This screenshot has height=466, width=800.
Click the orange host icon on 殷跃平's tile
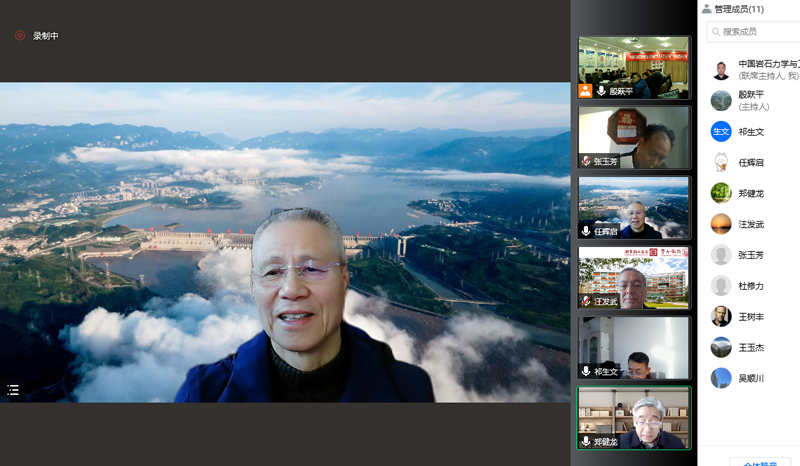[585, 90]
